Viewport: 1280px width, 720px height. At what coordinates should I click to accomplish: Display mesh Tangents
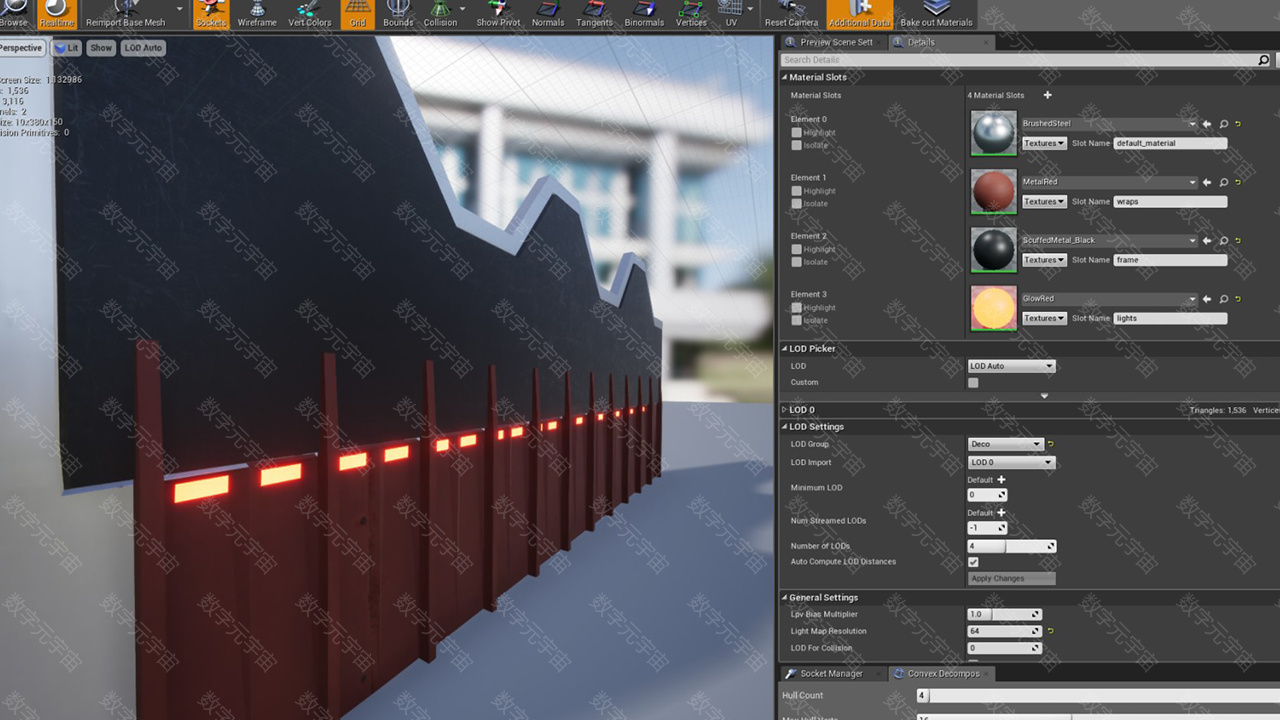594,13
